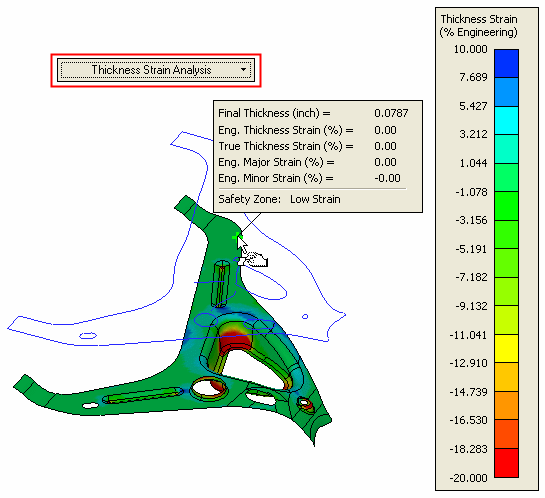Click the orange -14.739 legend color band
This screenshot has height=498, width=545.
[506, 406]
